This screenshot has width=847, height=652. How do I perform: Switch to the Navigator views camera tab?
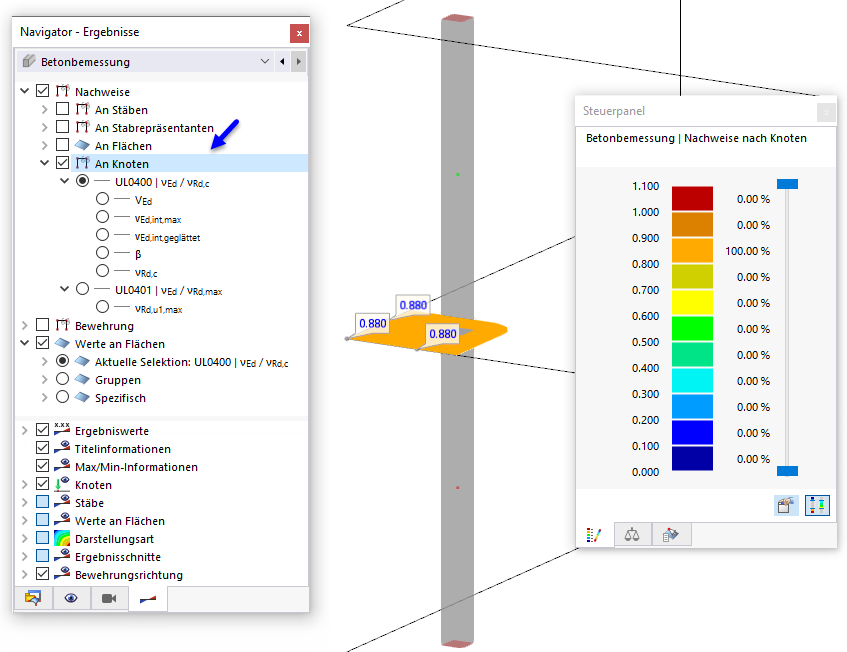point(109,598)
